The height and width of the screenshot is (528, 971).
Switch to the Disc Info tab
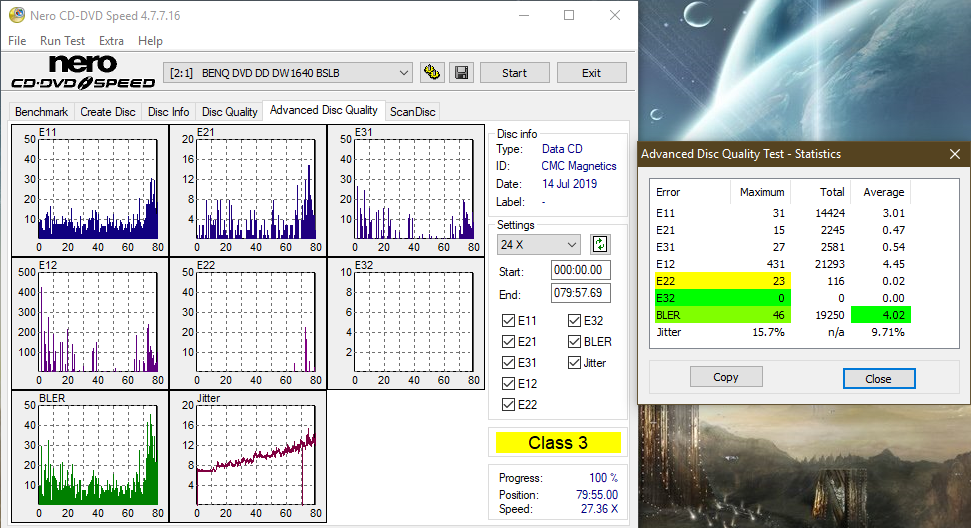(x=168, y=112)
